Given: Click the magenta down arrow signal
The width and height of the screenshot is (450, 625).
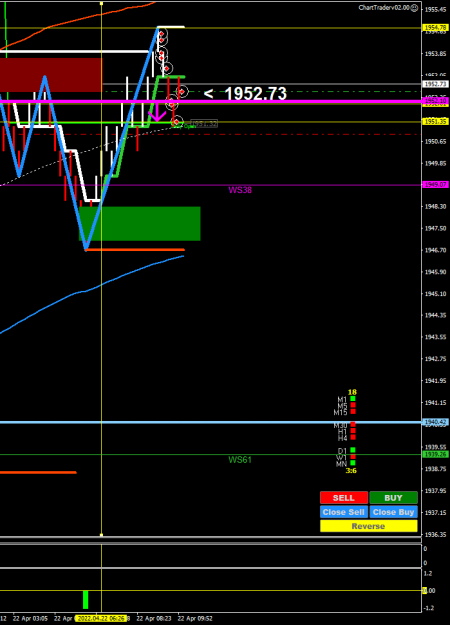Looking at the screenshot, I should click(x=157, y=114).
